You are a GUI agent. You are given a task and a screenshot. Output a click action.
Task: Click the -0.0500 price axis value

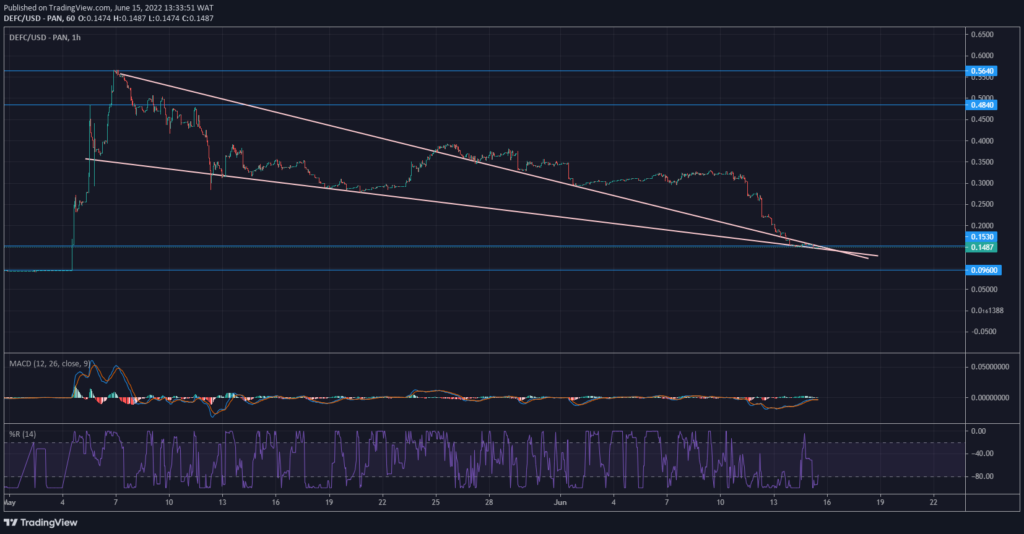coord(982,332)
